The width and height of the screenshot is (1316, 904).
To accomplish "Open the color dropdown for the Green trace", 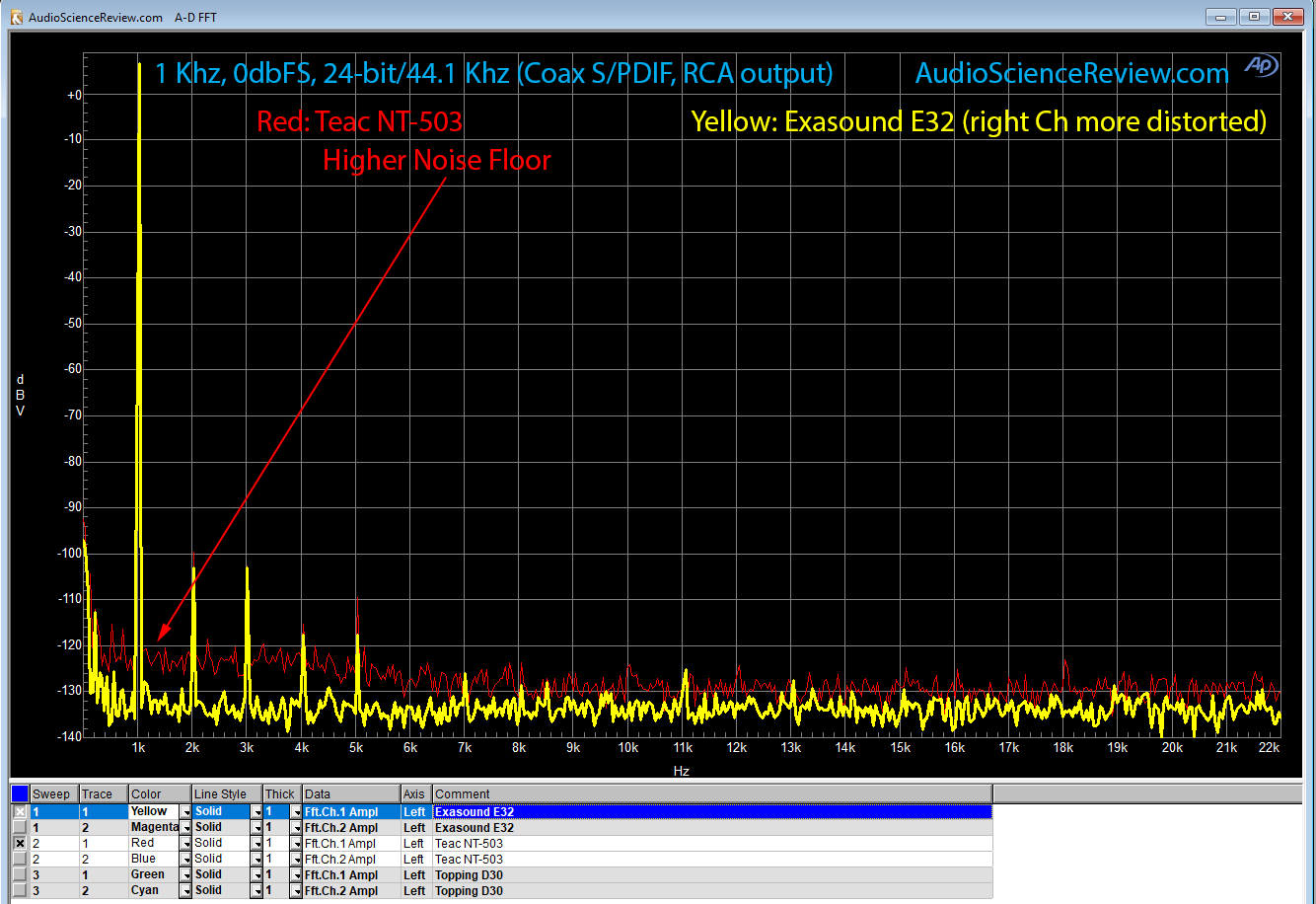I will (x=184, y=874).
